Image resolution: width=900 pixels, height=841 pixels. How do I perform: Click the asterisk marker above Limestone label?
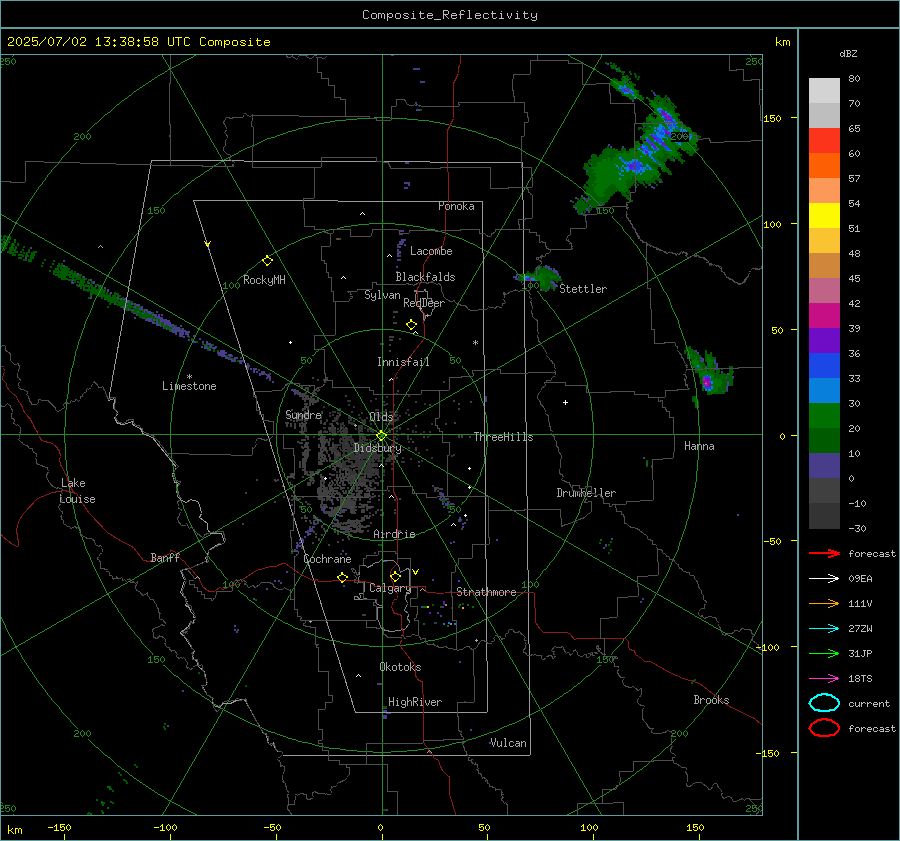click(x=189, y=377)
